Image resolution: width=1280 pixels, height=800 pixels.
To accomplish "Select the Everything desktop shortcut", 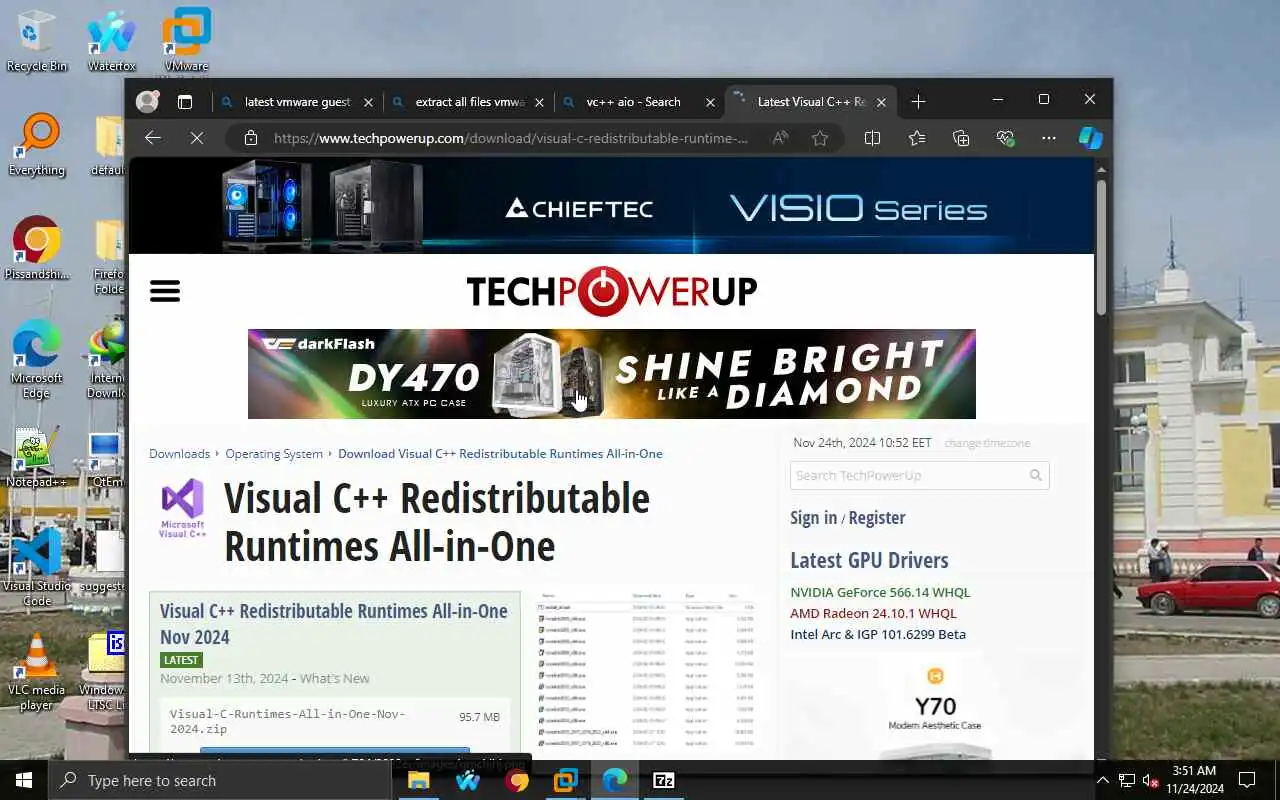I will click(37, 145).
